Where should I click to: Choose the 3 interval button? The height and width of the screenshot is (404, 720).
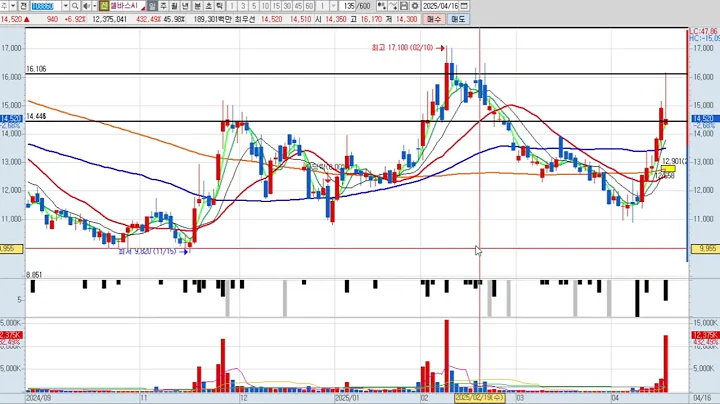(x=243, y=6)
